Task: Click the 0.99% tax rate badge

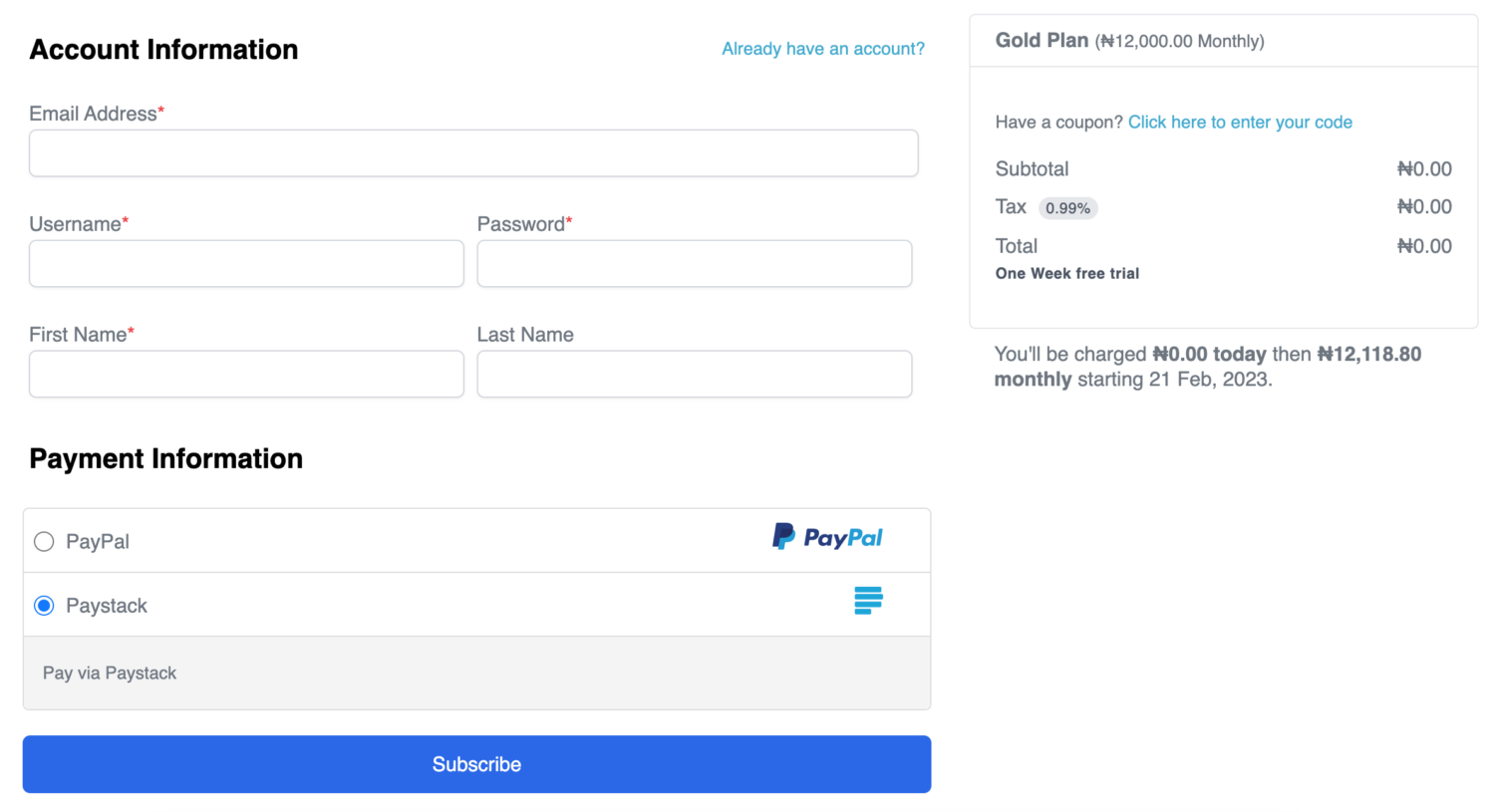Action: [1067, 208]
